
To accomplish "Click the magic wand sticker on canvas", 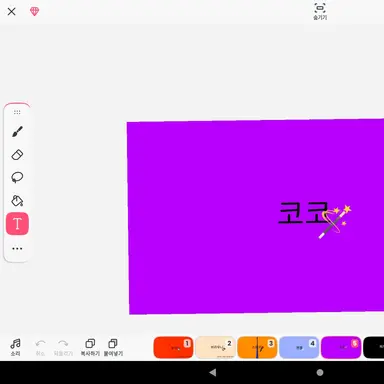I will tap(335, 221).
